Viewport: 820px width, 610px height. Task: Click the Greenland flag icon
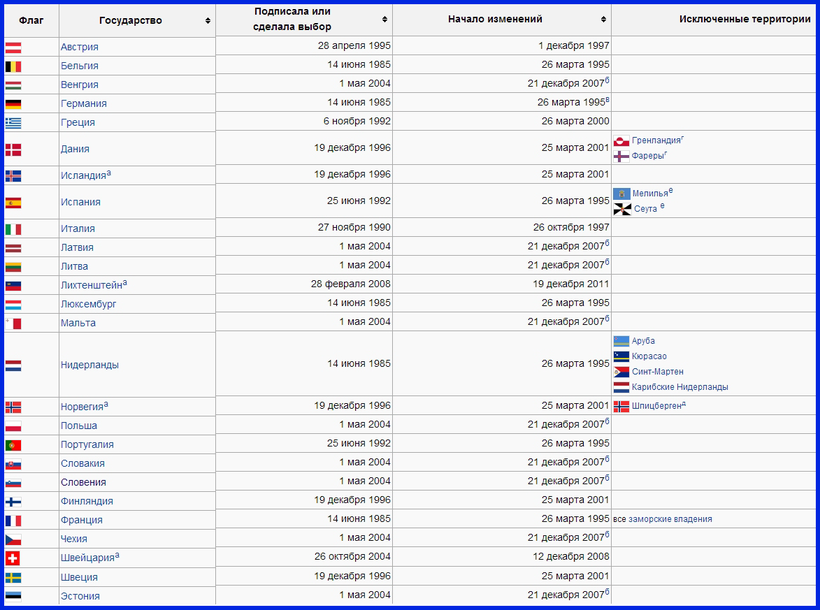(621, 142)
